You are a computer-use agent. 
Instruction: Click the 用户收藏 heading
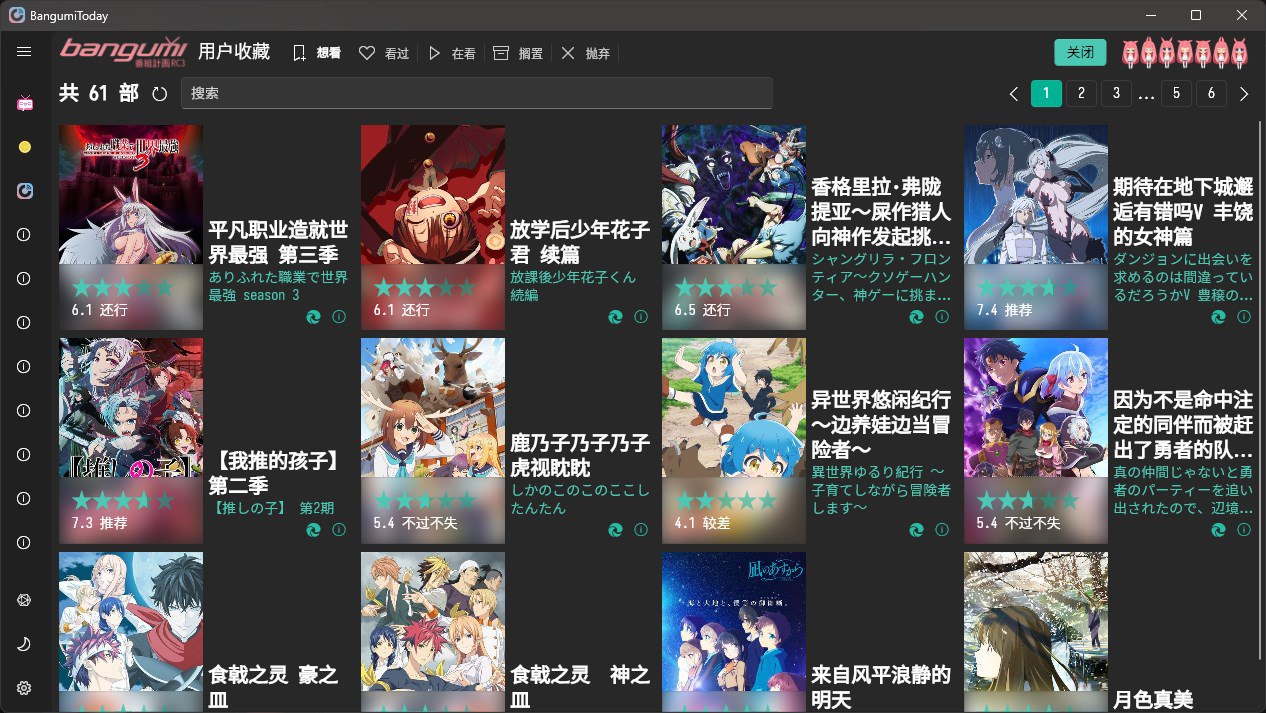click(234, 51)
